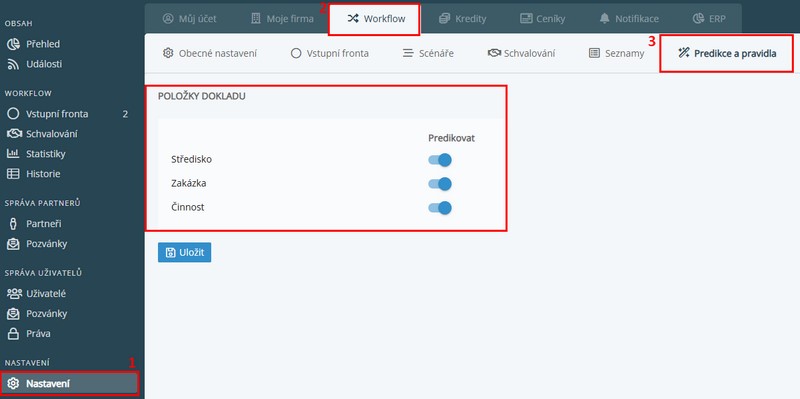Screen dimensions: 800x399
Task: Select the Schvalování sub-tab
Action: tap(521, 53)
